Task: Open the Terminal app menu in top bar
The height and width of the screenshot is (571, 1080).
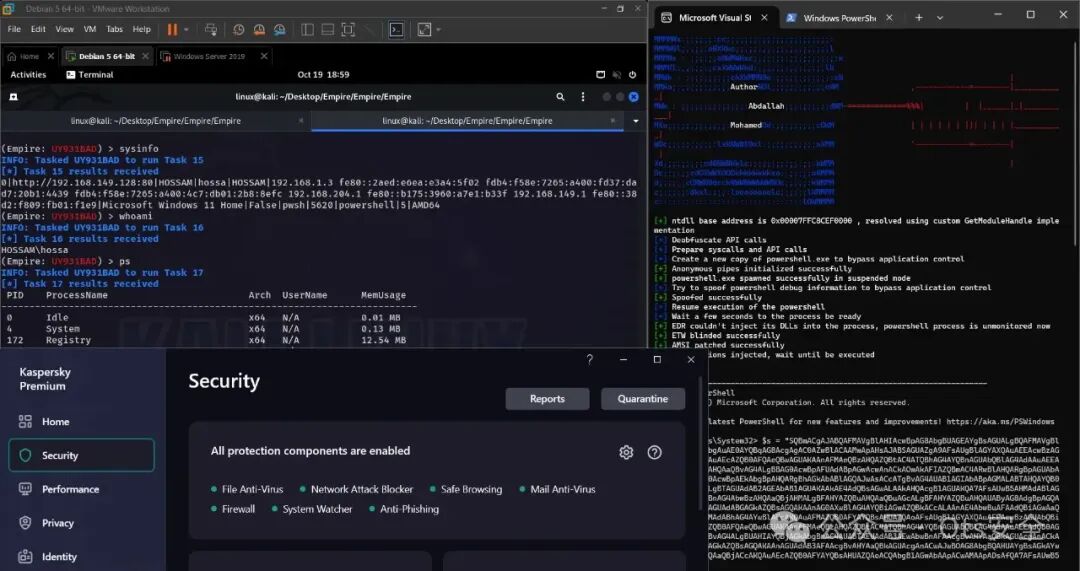Action: point(90,74)
